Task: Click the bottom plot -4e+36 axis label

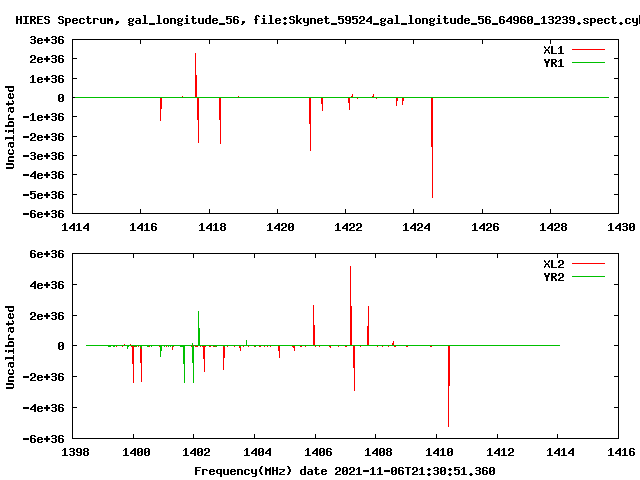Action: click(43, 408)
